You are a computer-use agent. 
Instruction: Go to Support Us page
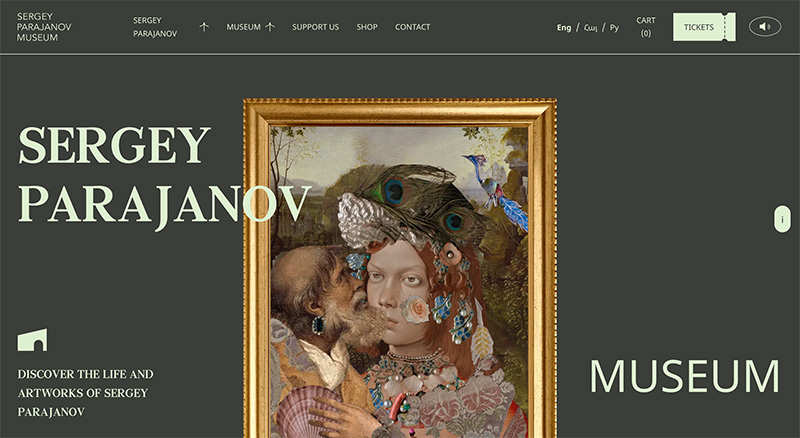[315, 27]
